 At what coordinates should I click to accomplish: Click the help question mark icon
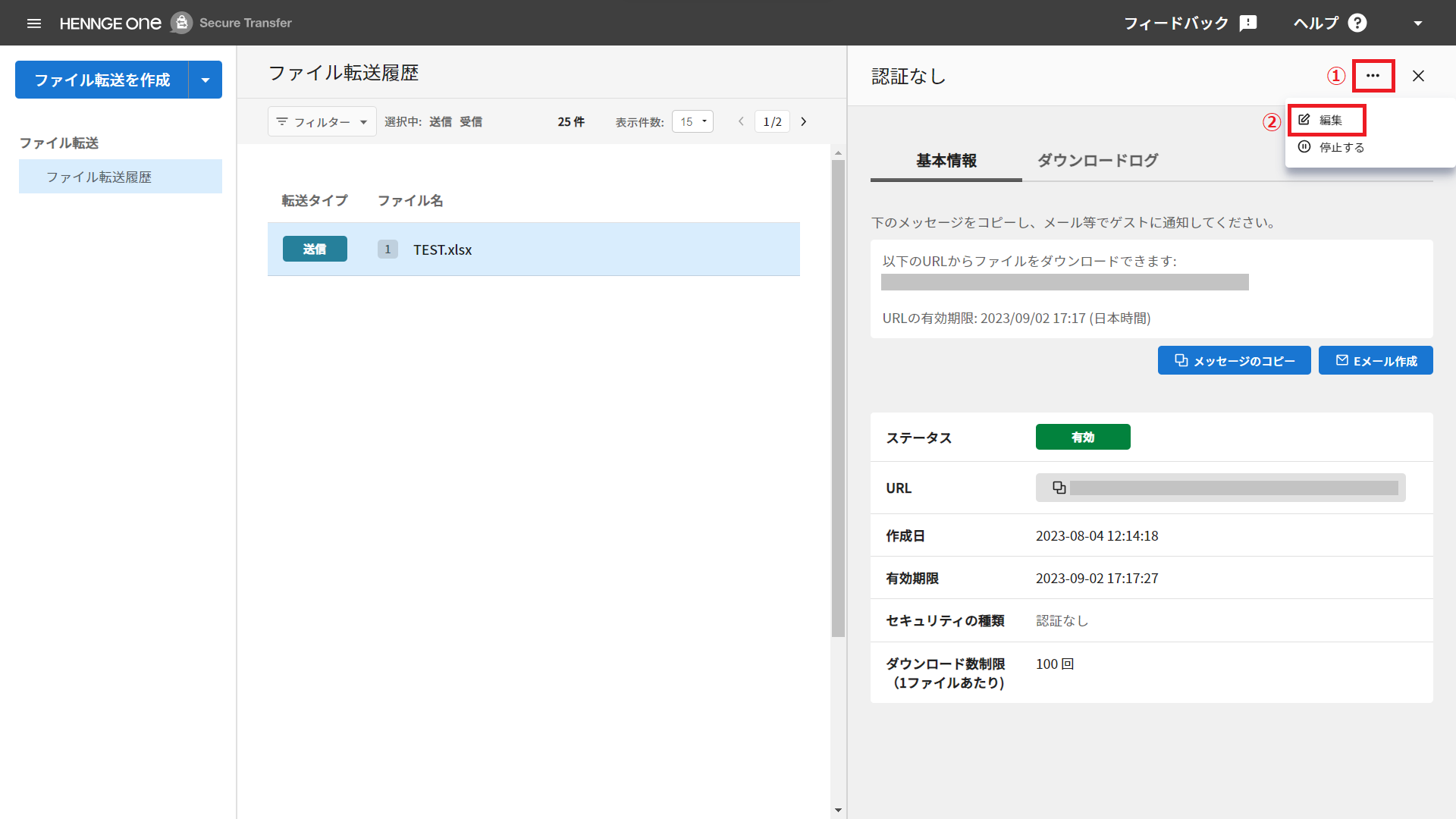click(x=1357, y=24)
